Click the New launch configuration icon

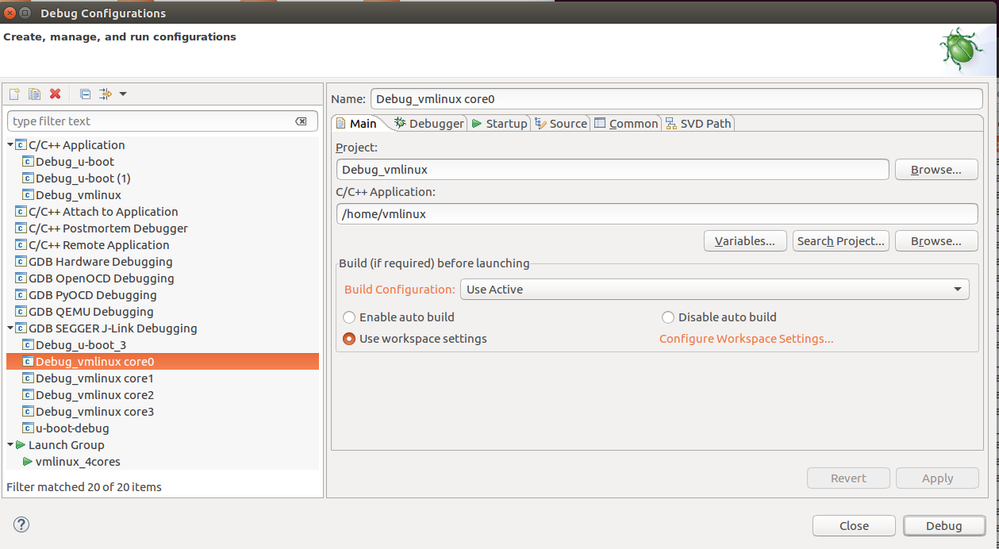click(15, 94)
